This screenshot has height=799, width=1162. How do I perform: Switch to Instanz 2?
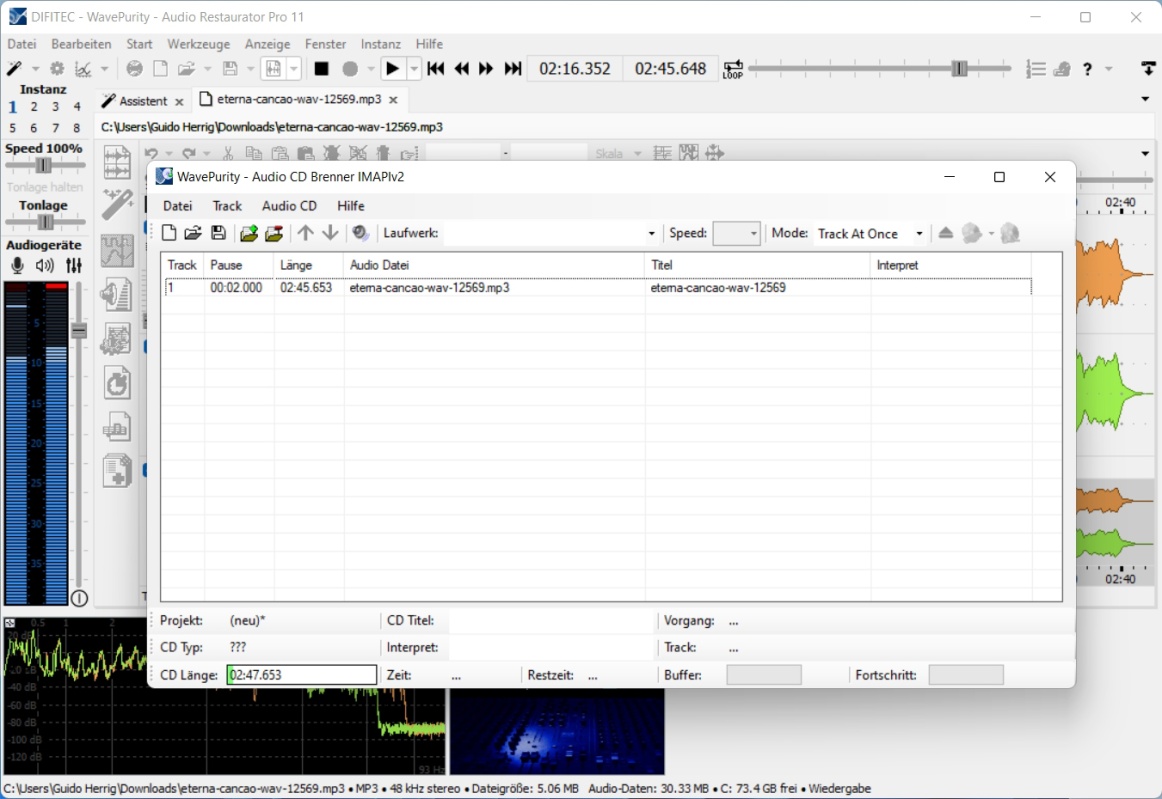pyautogui.click(x=34, y=107)
